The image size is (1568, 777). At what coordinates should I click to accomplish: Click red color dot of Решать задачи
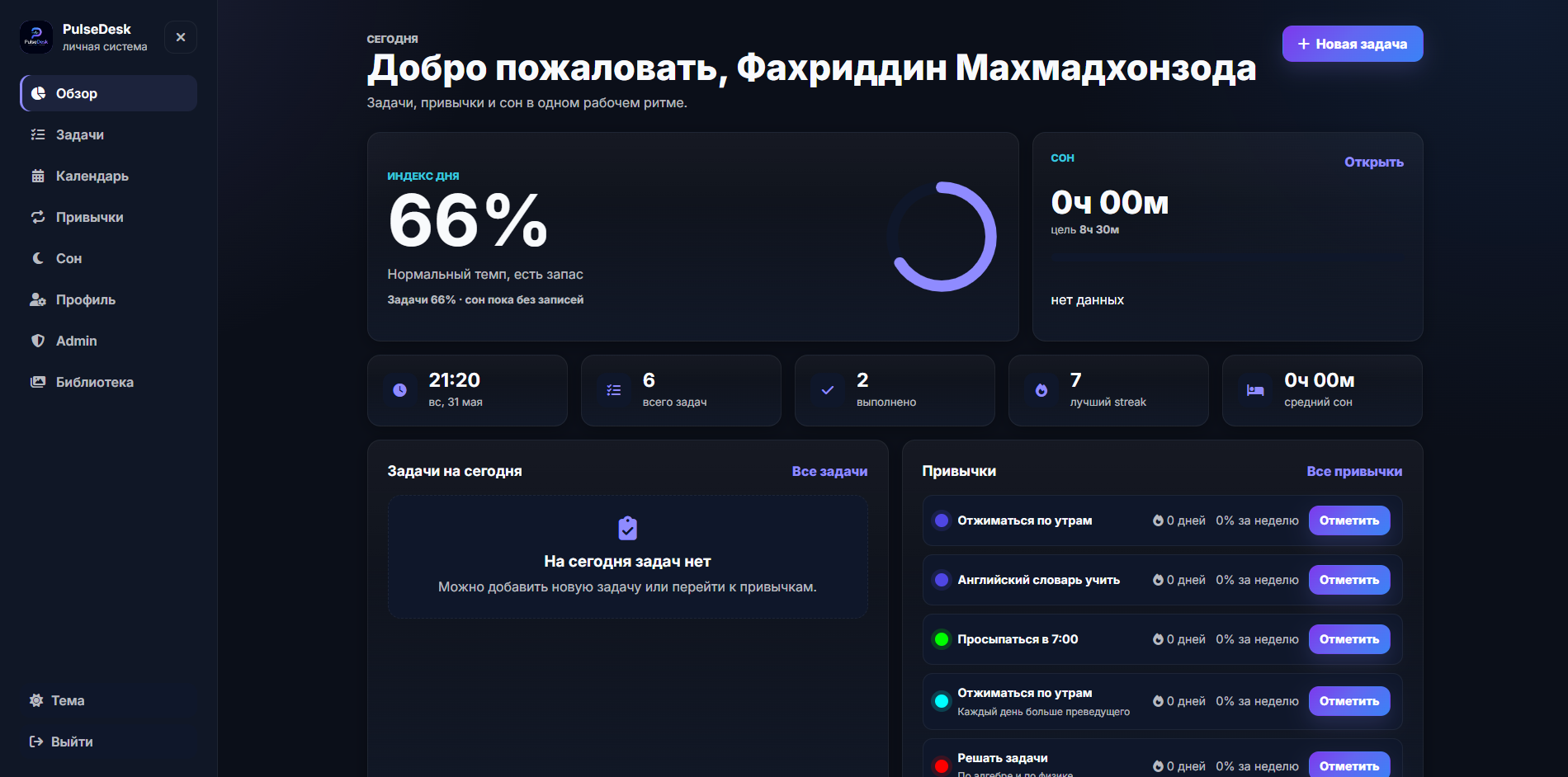[x=942, y=766]
